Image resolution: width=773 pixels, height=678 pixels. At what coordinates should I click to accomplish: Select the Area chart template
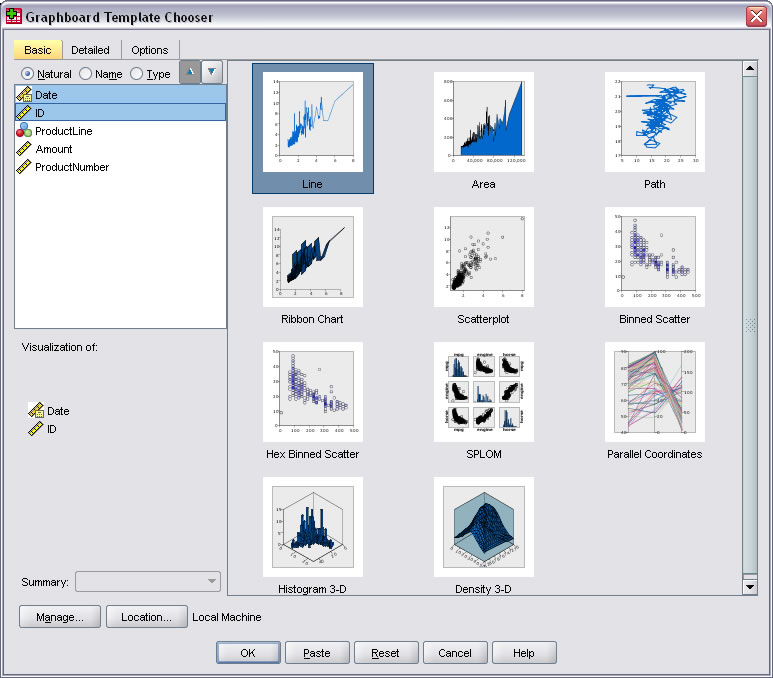tap(483, 123)
